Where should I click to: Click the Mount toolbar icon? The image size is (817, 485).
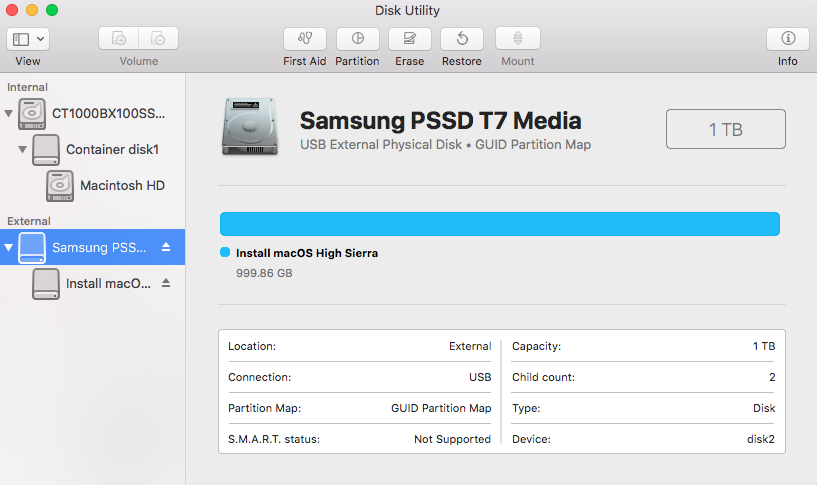[517, 39]
